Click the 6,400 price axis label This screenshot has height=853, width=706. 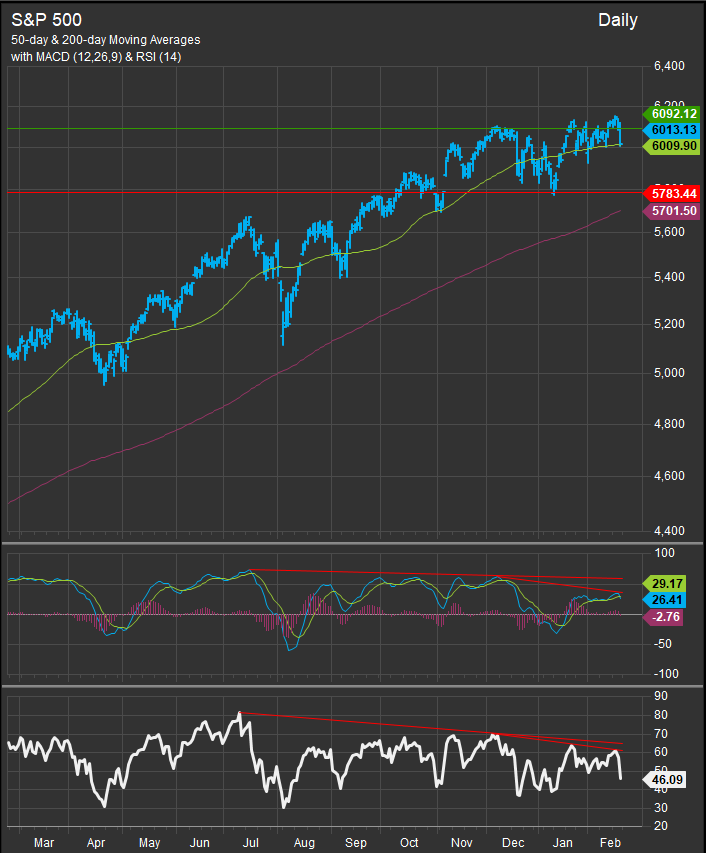[x=669, y=66]
